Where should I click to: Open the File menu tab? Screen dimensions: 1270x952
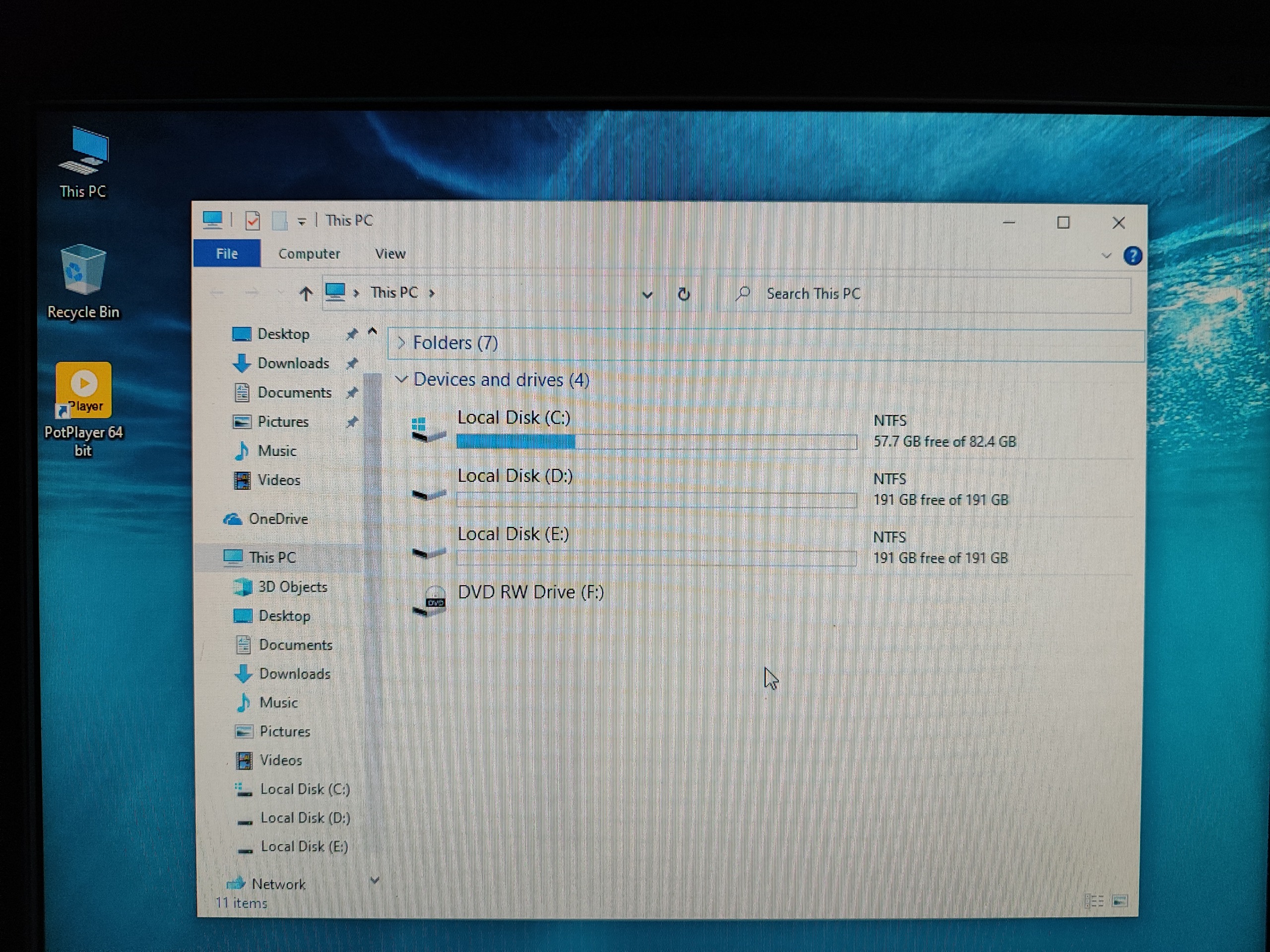227,254
